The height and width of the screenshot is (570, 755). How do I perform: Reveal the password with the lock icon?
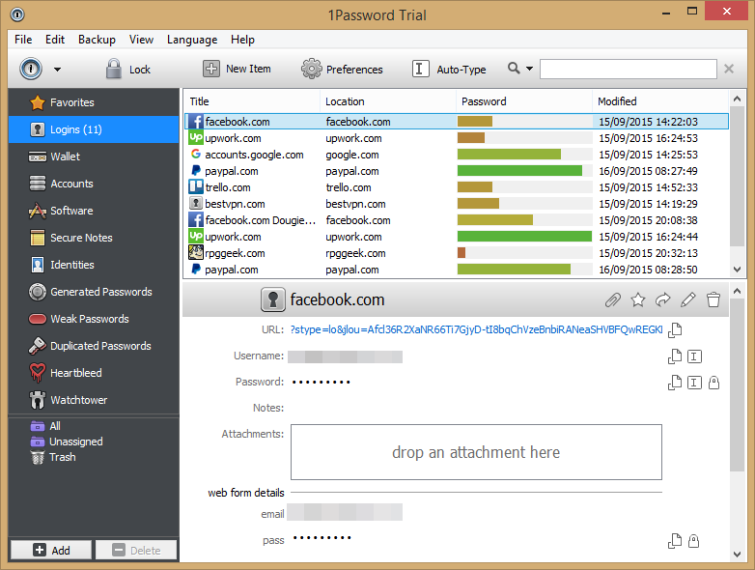714,382
